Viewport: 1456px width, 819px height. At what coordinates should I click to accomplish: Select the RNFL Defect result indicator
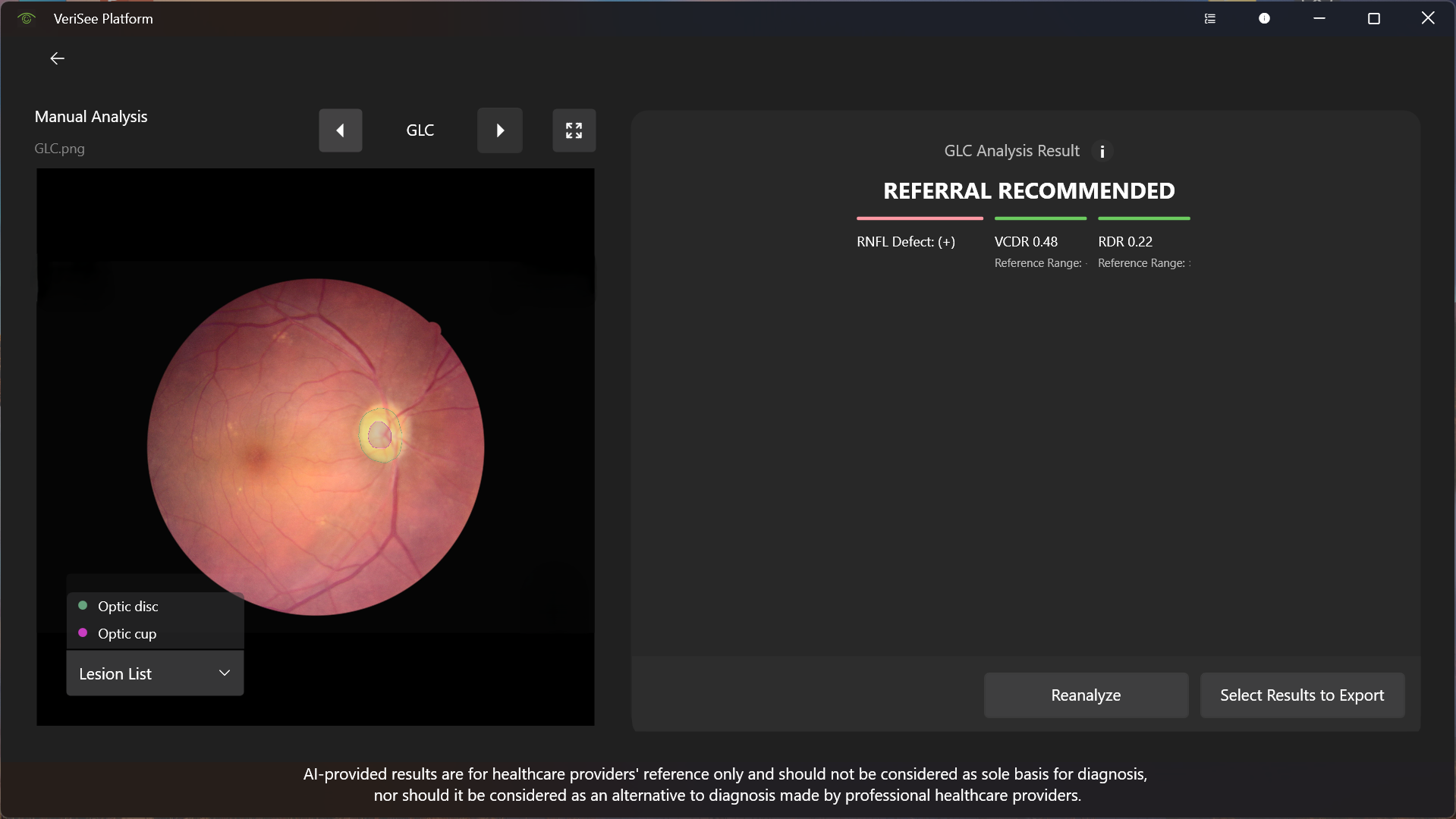pyautogui.click(x=906, y=242)
